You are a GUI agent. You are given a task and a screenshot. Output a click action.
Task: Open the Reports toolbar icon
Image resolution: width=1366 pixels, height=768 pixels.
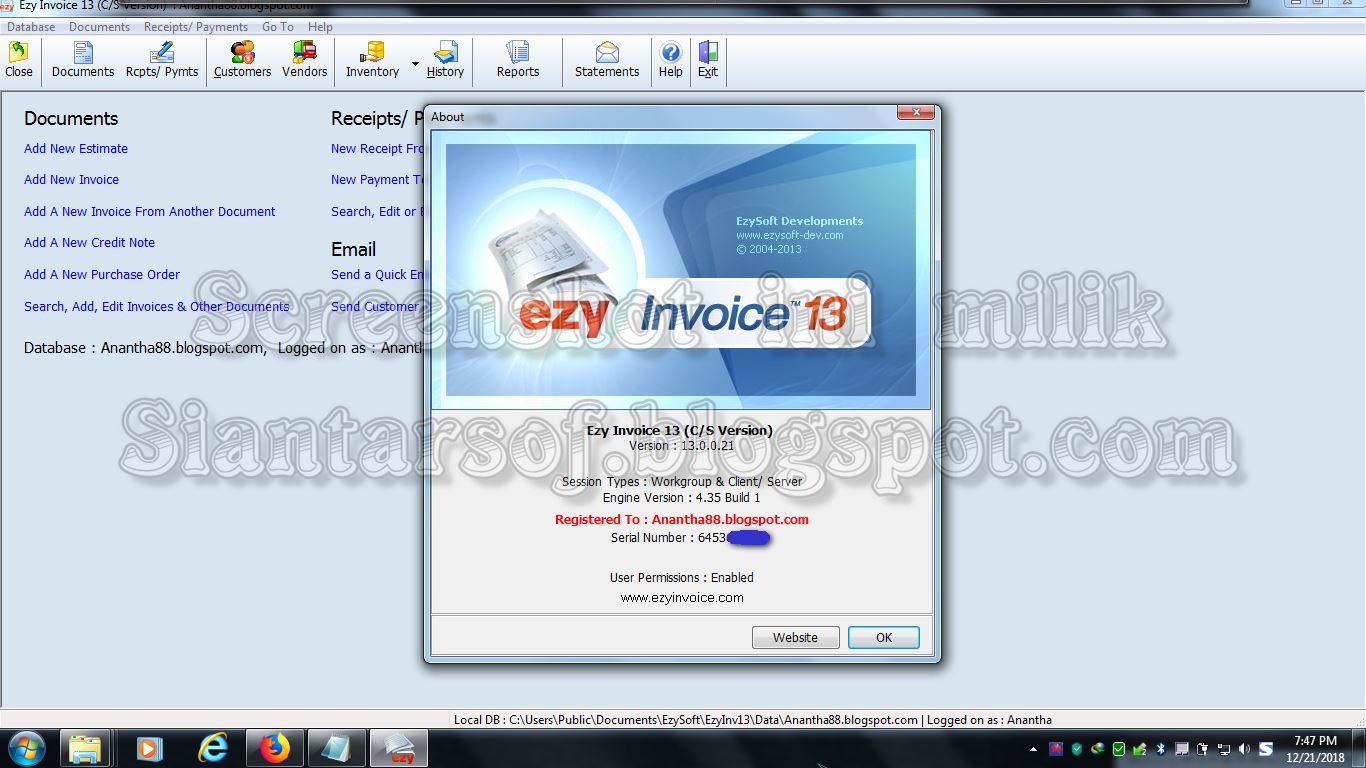click(x=518, y=60)
